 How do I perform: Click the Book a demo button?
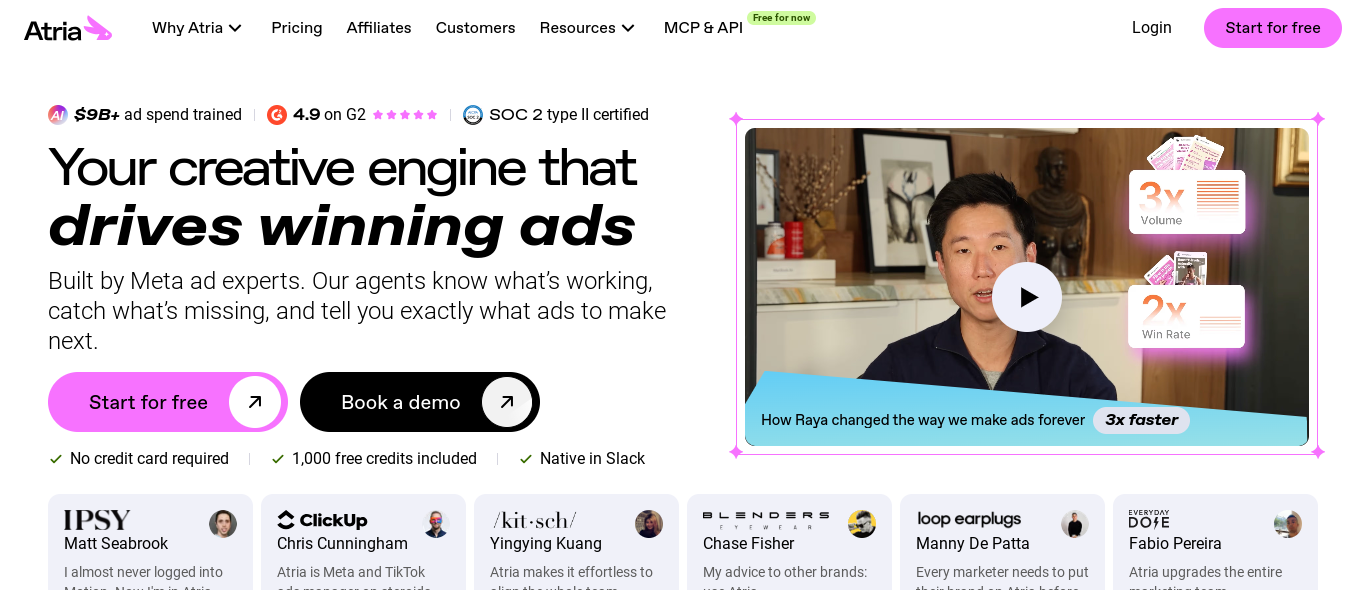[420, 402]
